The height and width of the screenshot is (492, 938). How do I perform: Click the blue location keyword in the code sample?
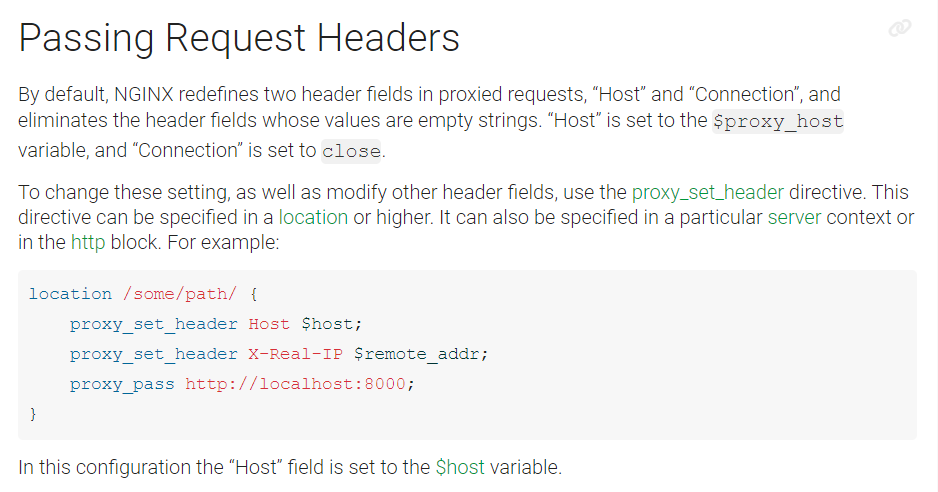coord(70,294)
